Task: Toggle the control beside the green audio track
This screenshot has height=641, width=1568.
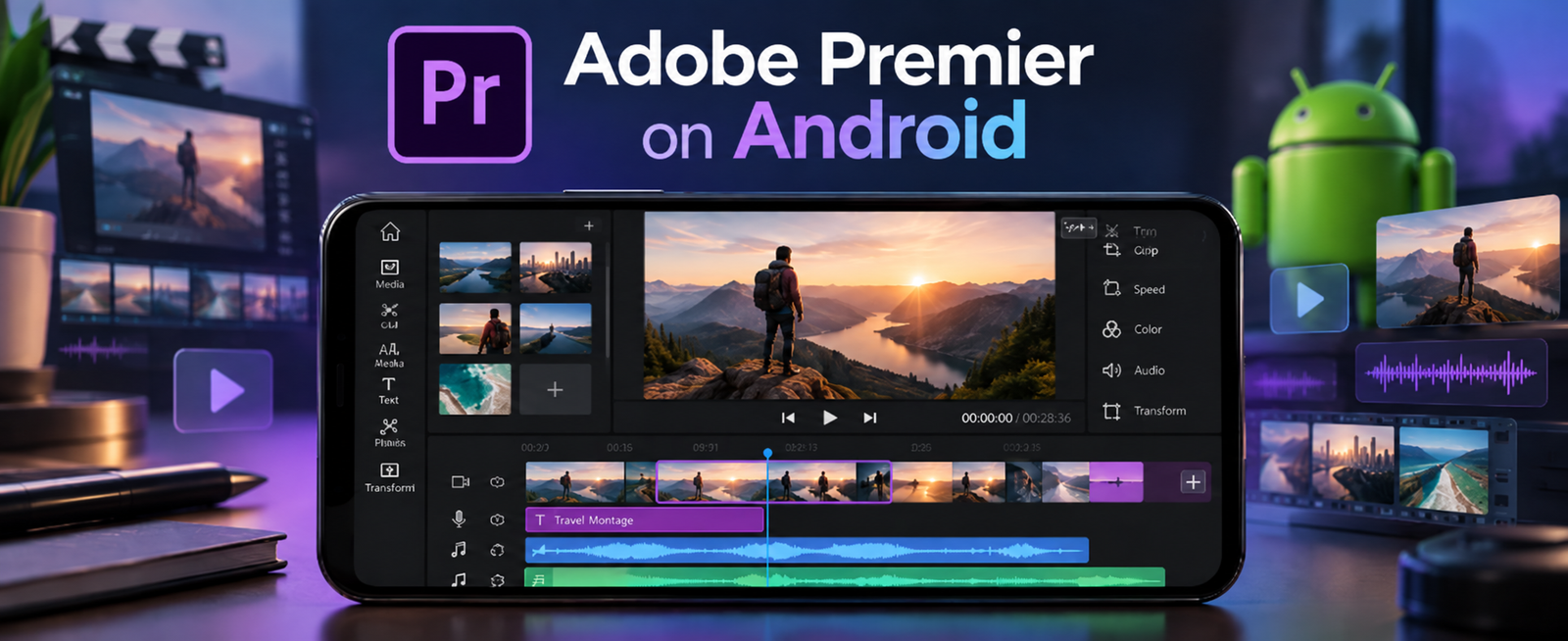Action: (x=497, y=580)
